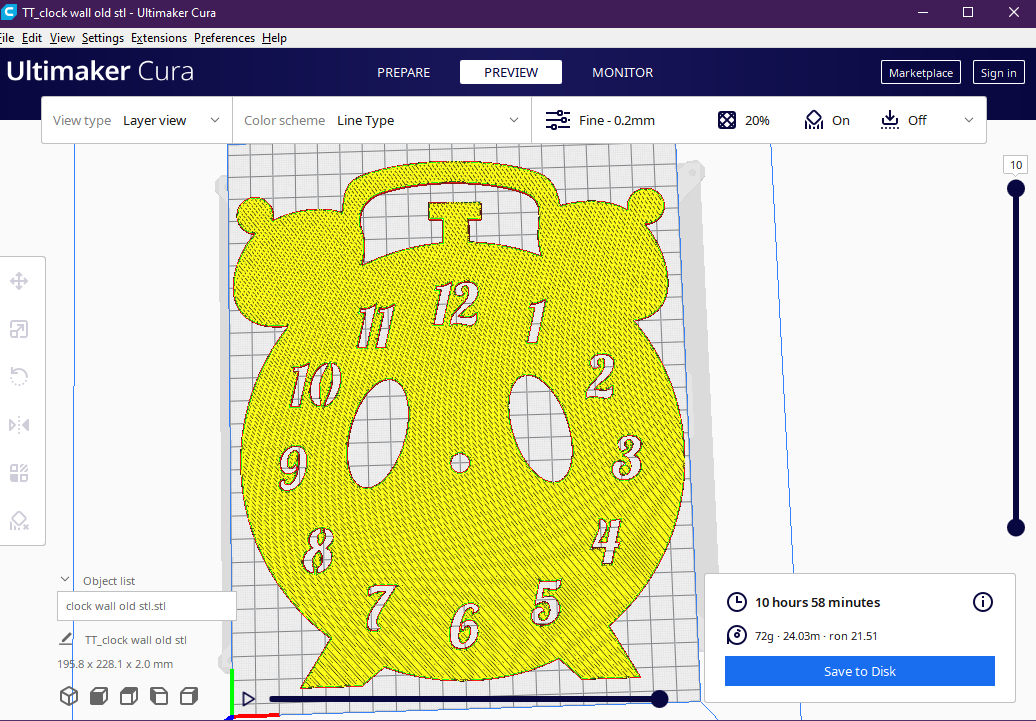Click the upper layer slider handle
The height and width of the screenshot is (721, 1036).
point(1016,189)
